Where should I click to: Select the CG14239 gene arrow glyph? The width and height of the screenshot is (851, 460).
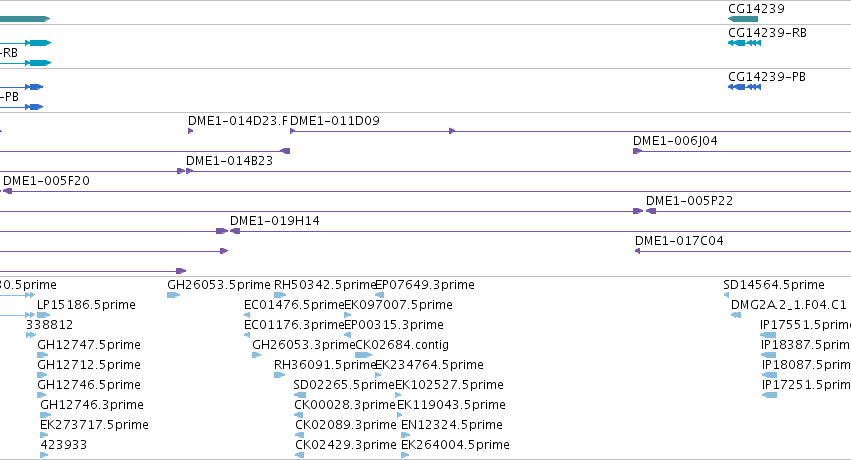pyautogui.click(x=742, y=19)
